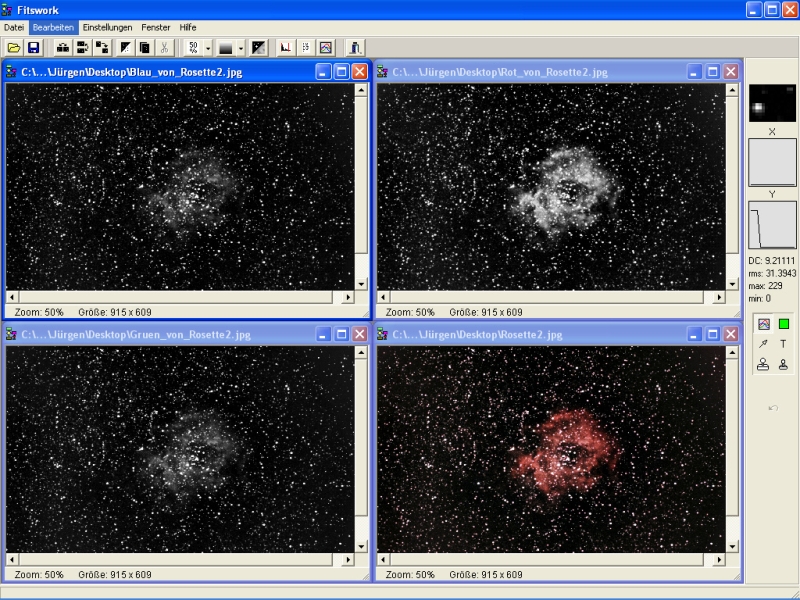Open the gradient display dropdown arrow

point(241,47)
